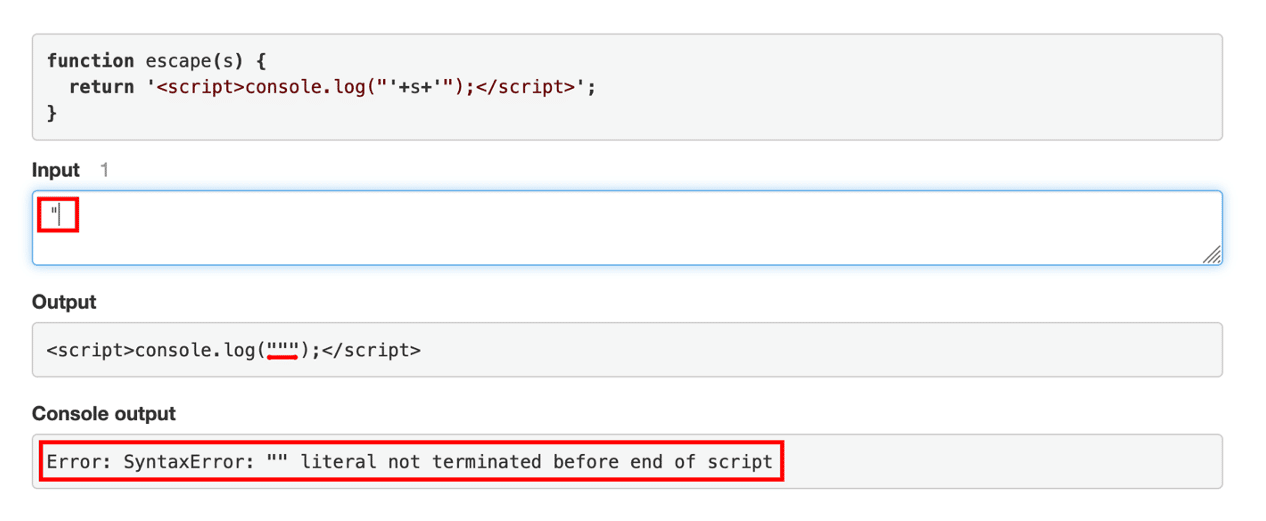1266x521 pixels.
Task: Click the quote character typed in Input
Action: 54,213
